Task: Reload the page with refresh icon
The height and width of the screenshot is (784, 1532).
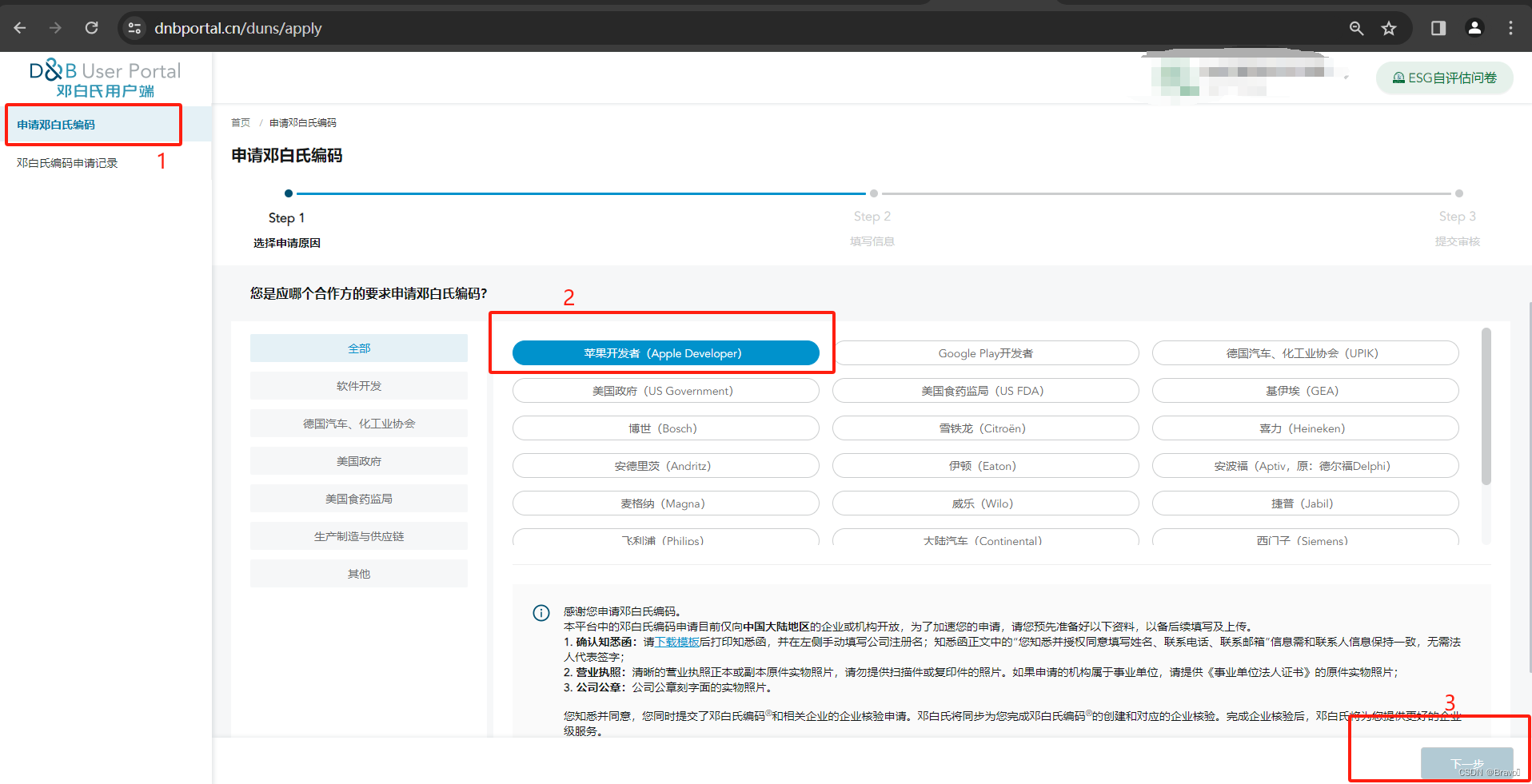Action: tap(92, 28)
